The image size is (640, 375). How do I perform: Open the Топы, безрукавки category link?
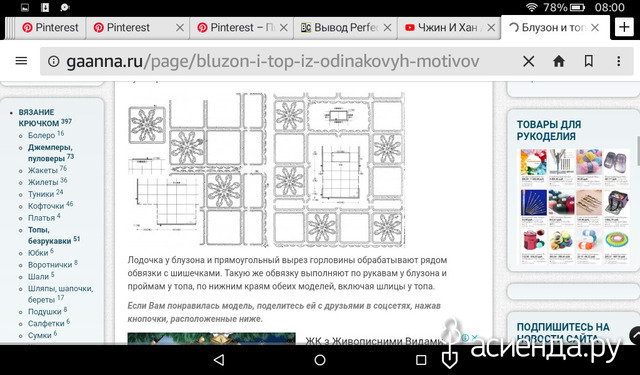[53, 235]
